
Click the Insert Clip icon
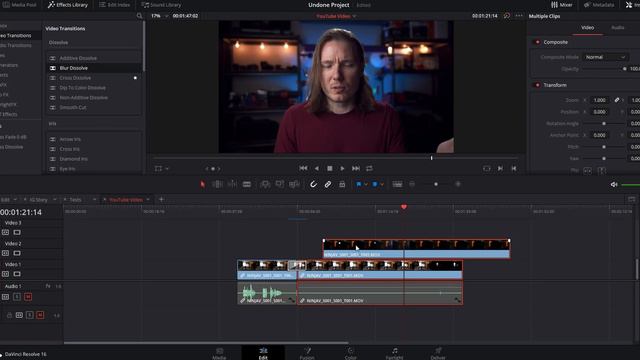pos(265,184)
